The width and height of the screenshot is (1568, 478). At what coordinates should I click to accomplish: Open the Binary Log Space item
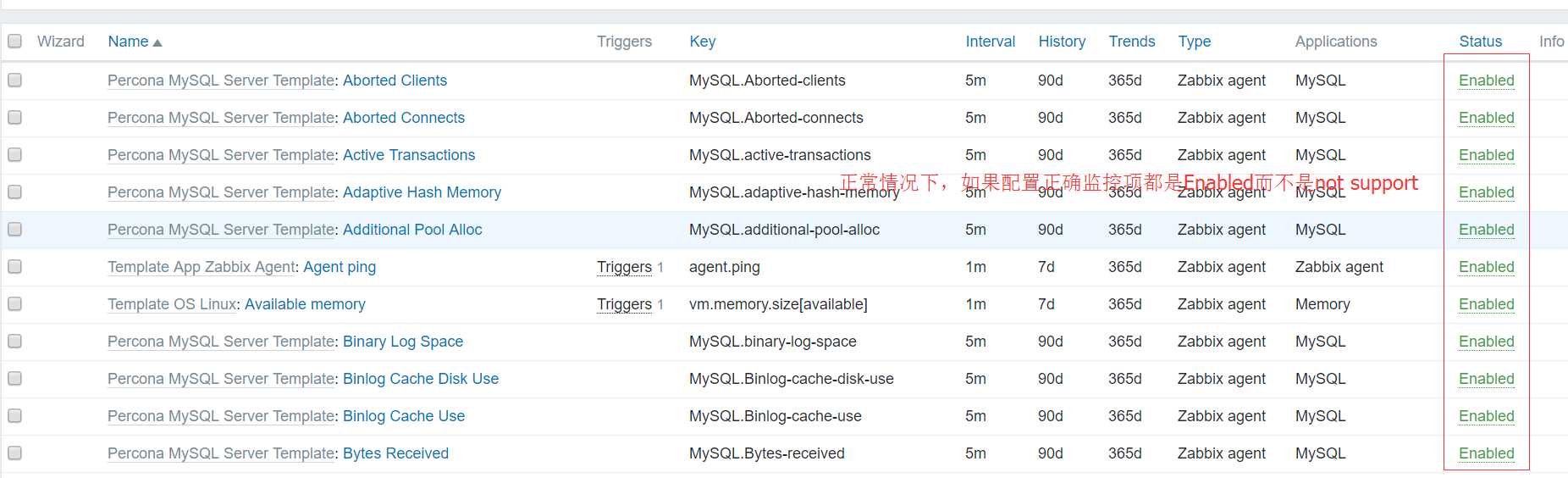[403, 342]
